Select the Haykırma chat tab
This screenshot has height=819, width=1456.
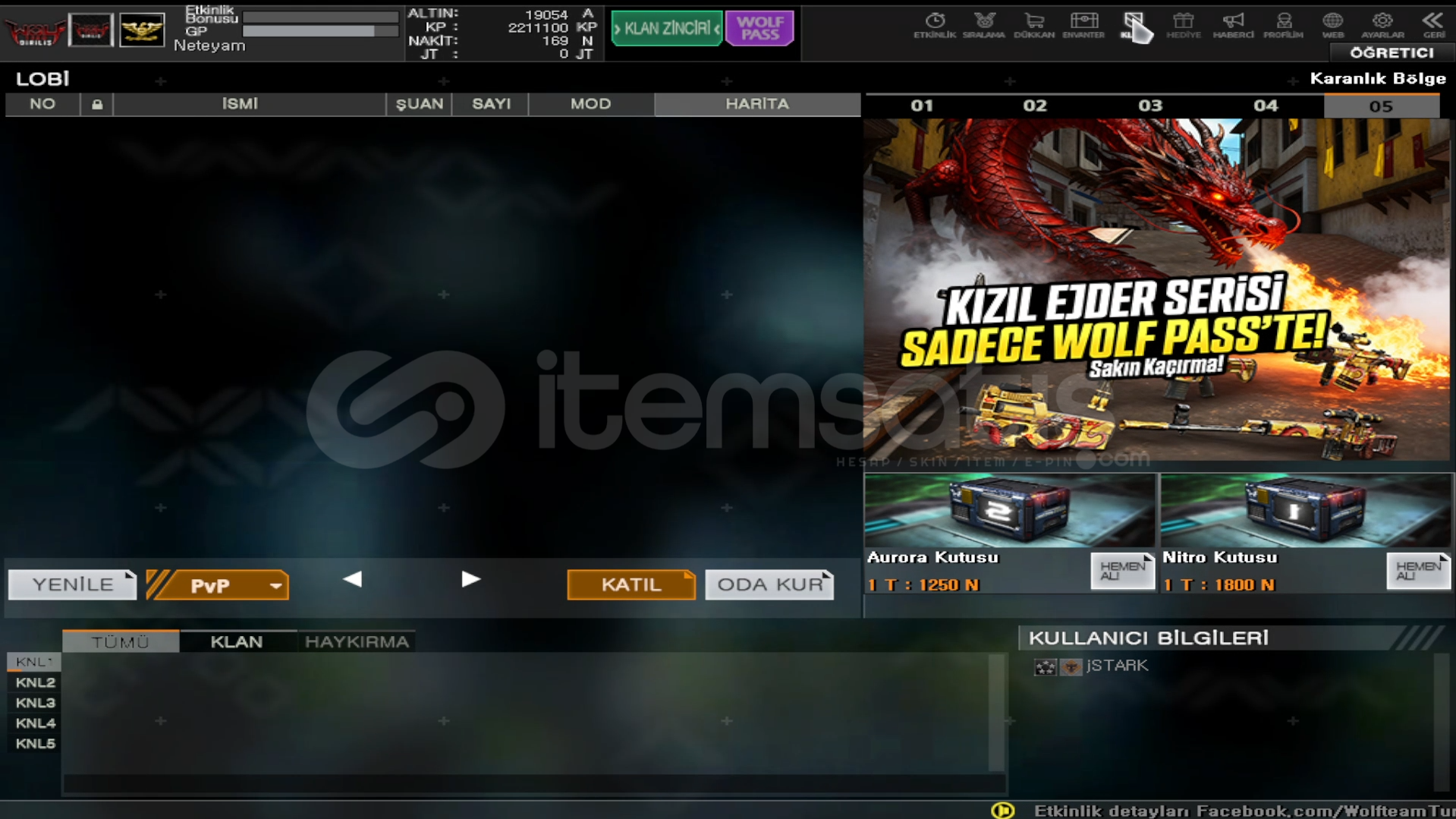pyautogui.click(x=357, y=642)
